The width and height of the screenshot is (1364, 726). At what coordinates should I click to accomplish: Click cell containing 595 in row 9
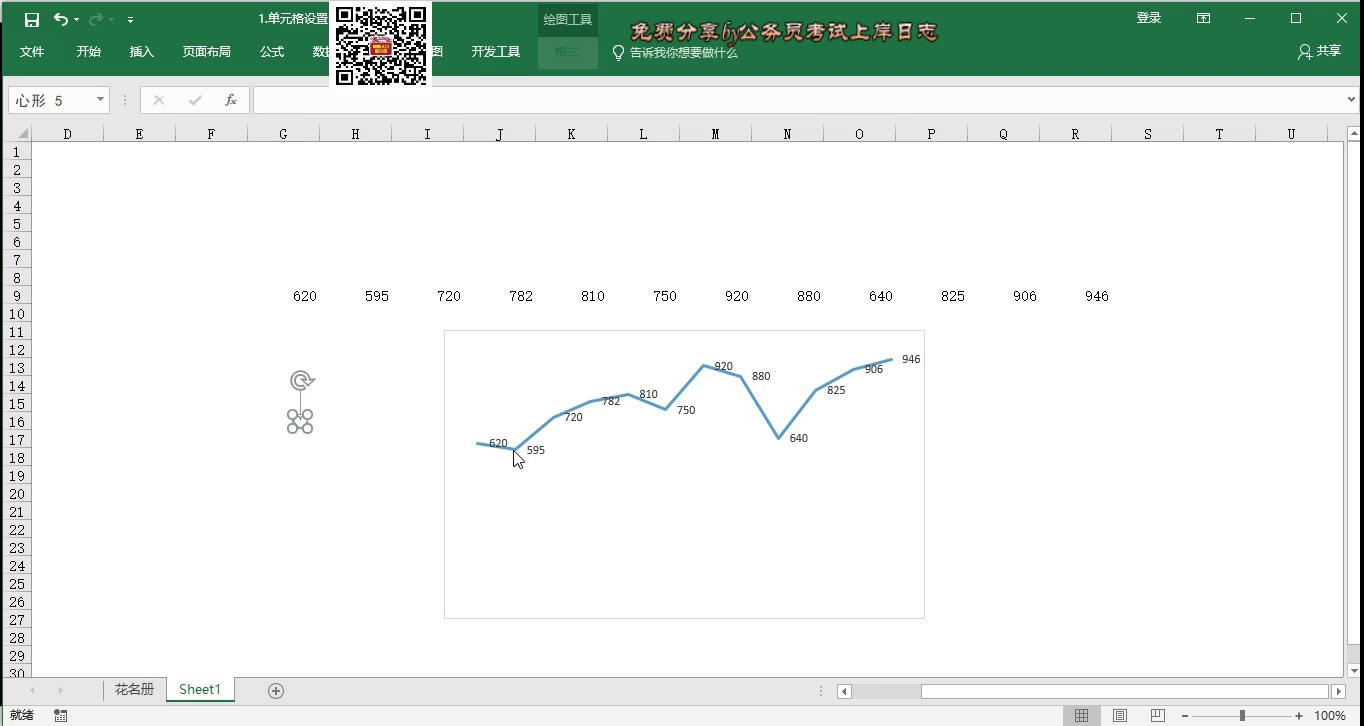click(x=355, y=296)
